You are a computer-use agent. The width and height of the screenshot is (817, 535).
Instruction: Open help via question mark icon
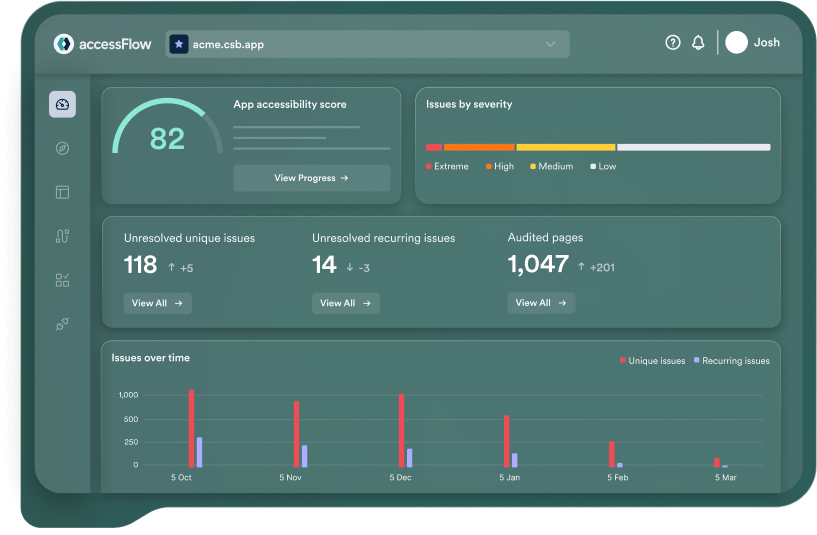[x=673, y=43]
